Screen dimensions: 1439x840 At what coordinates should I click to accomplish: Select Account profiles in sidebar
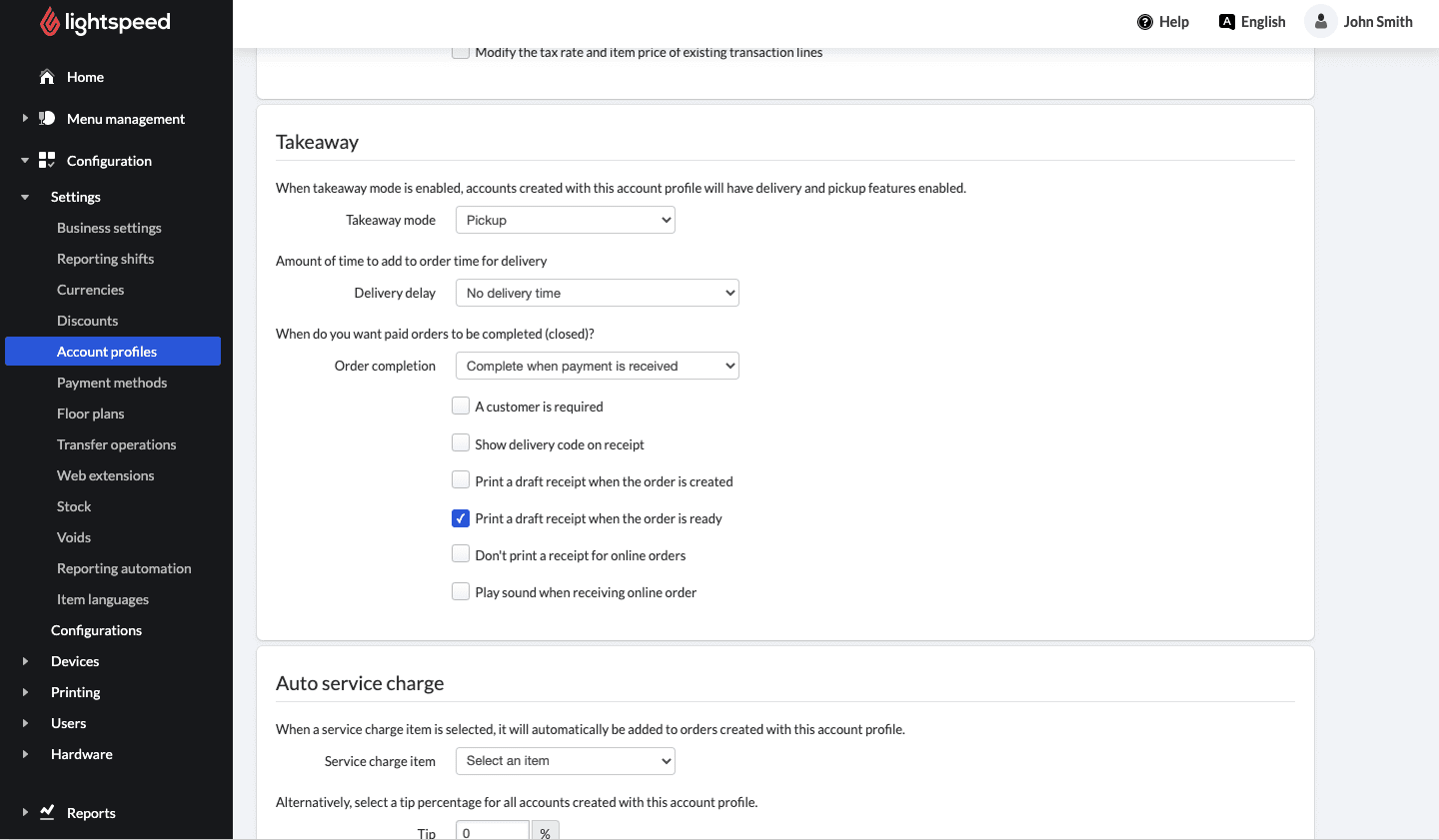[113, 352]
